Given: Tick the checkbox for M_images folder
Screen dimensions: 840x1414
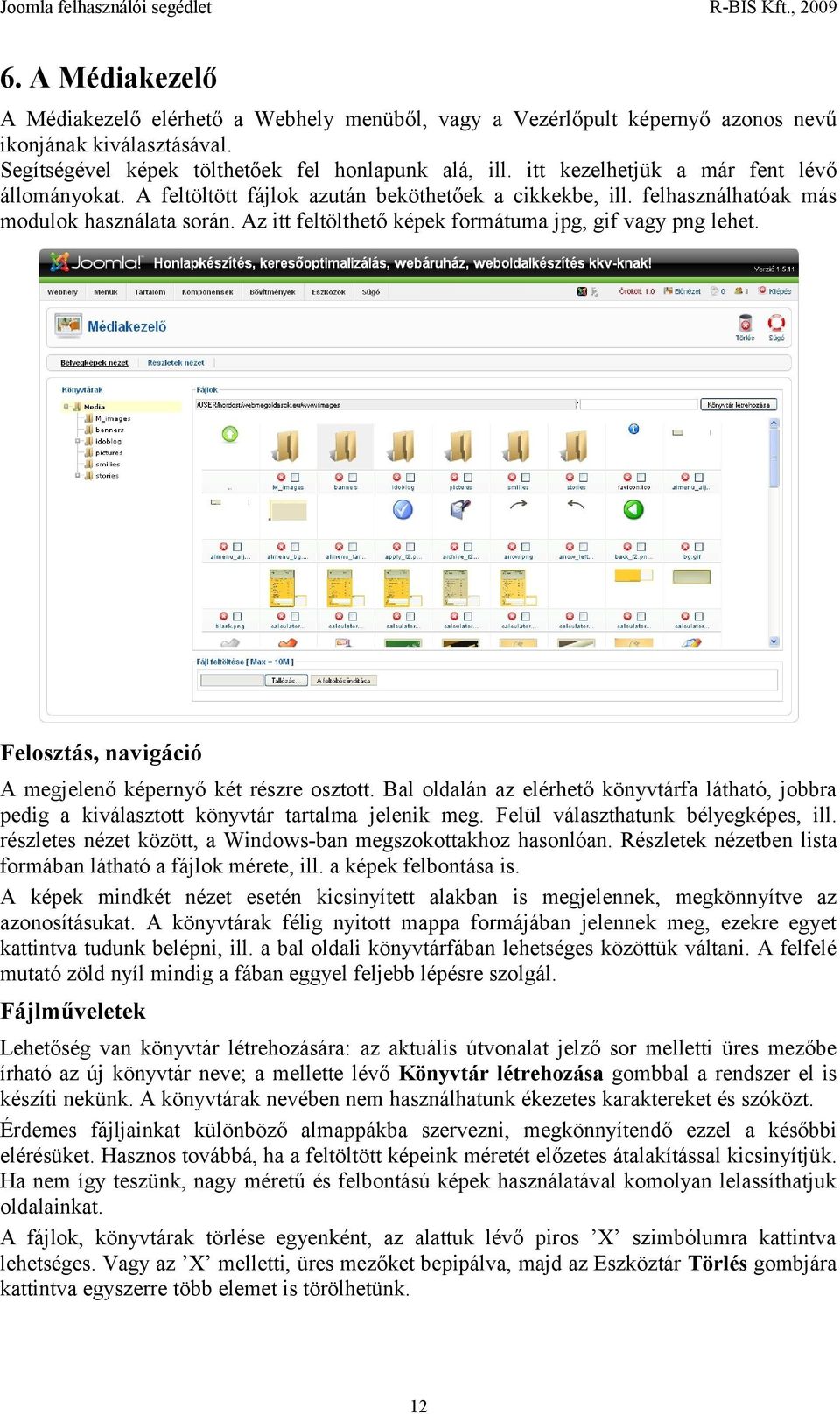Looking at the screenshot, I should coord(296,477).
